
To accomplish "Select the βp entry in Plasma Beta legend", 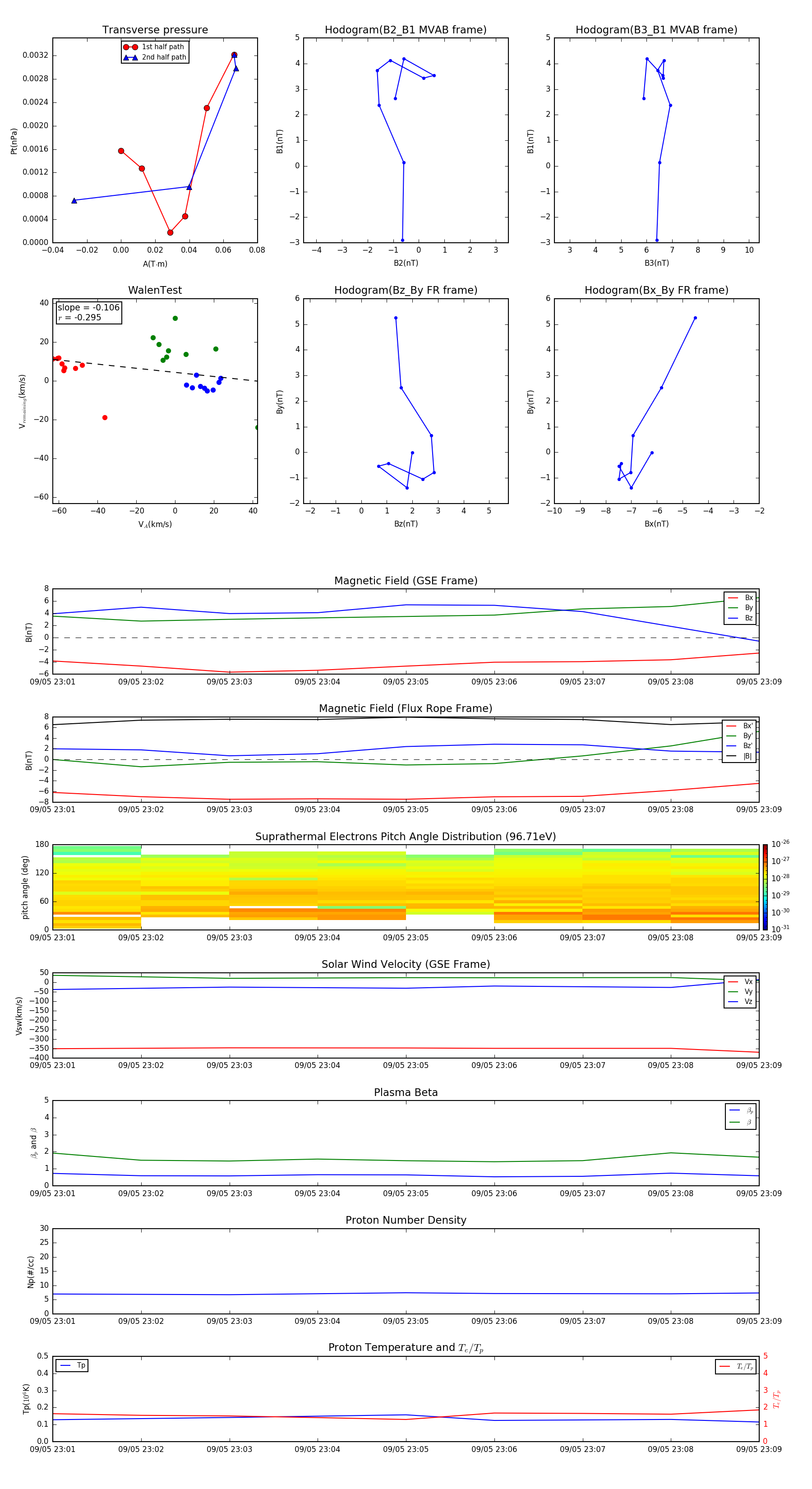I will point(741,1110).
